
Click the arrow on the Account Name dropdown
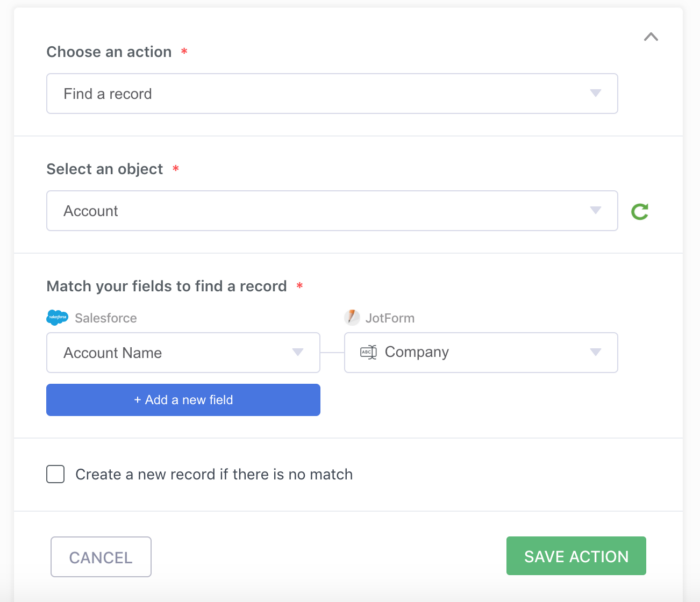(298, 352)
